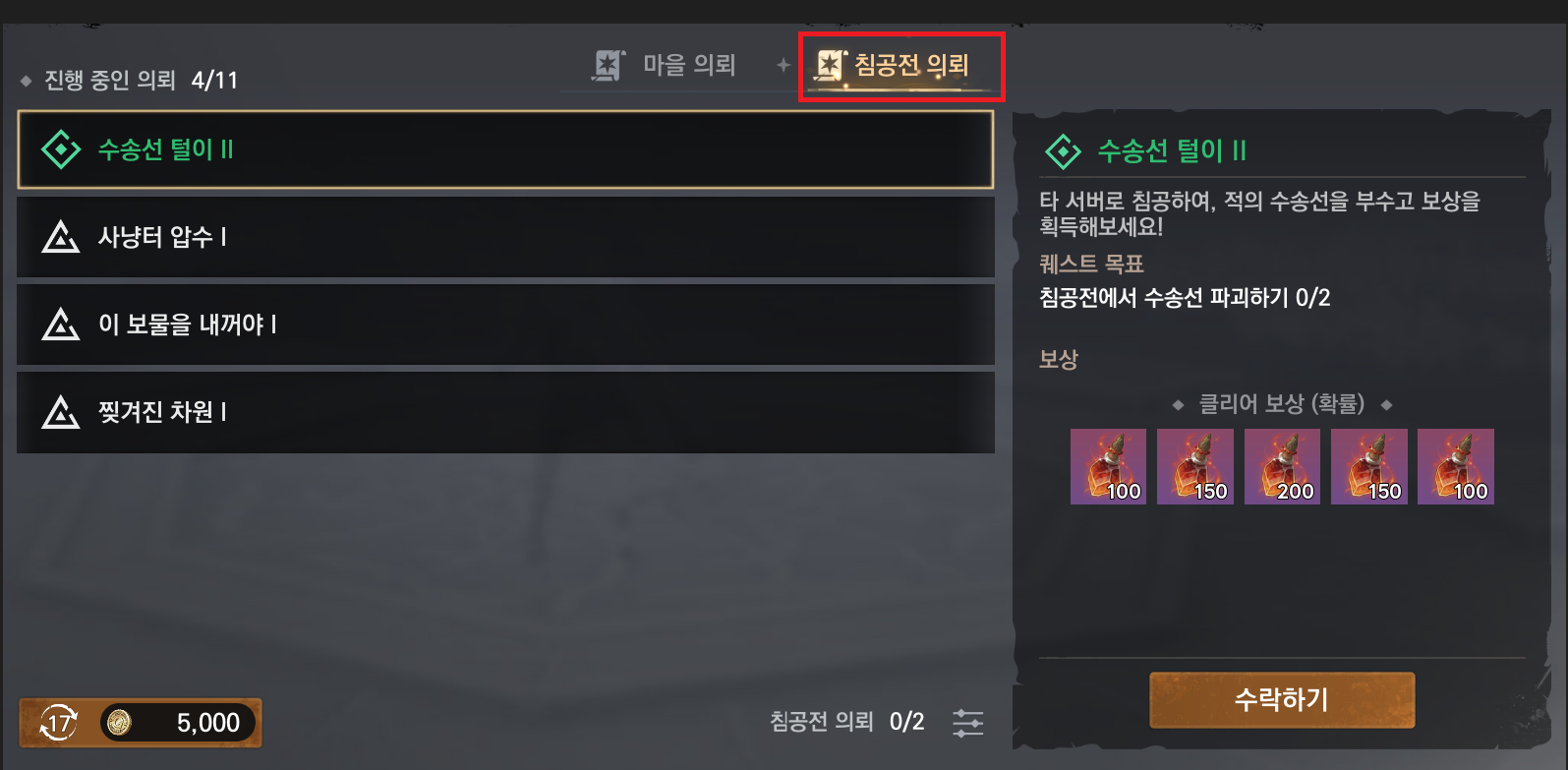The width and height of the screenshot is (1568, 770).
Task: Click the second reward item showing 150
Action: (1369, 466)
